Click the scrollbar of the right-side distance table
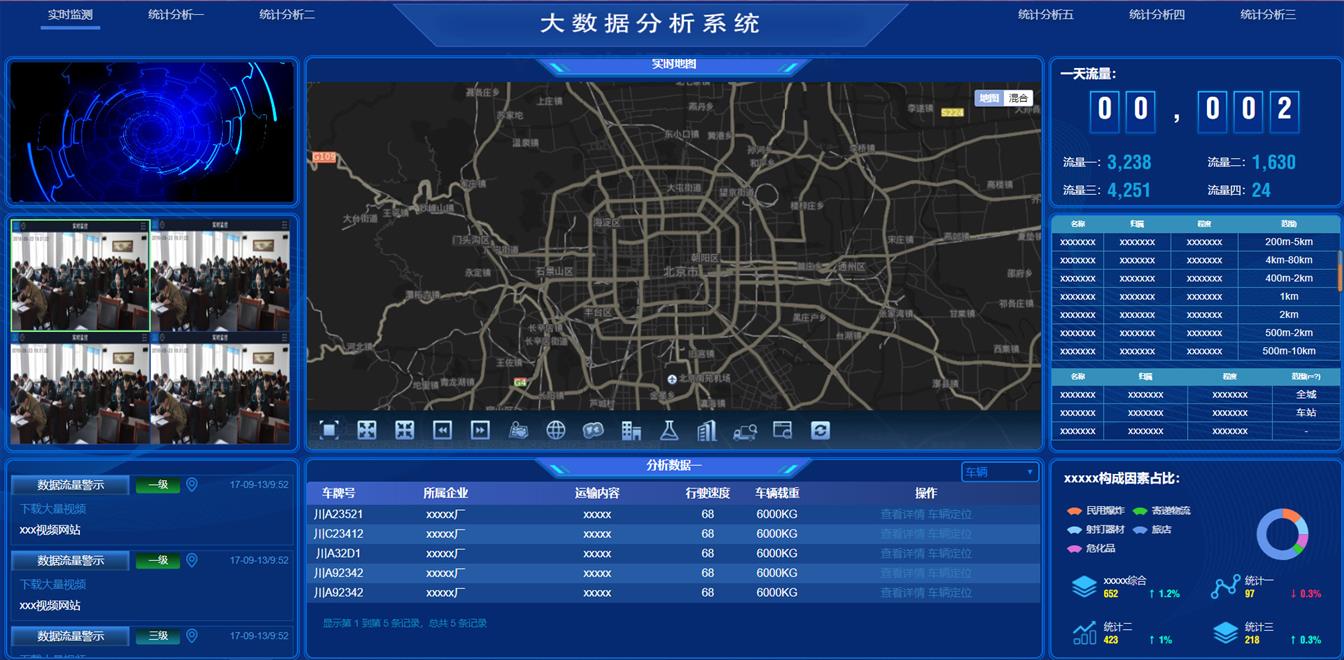 click(1339, 270)
